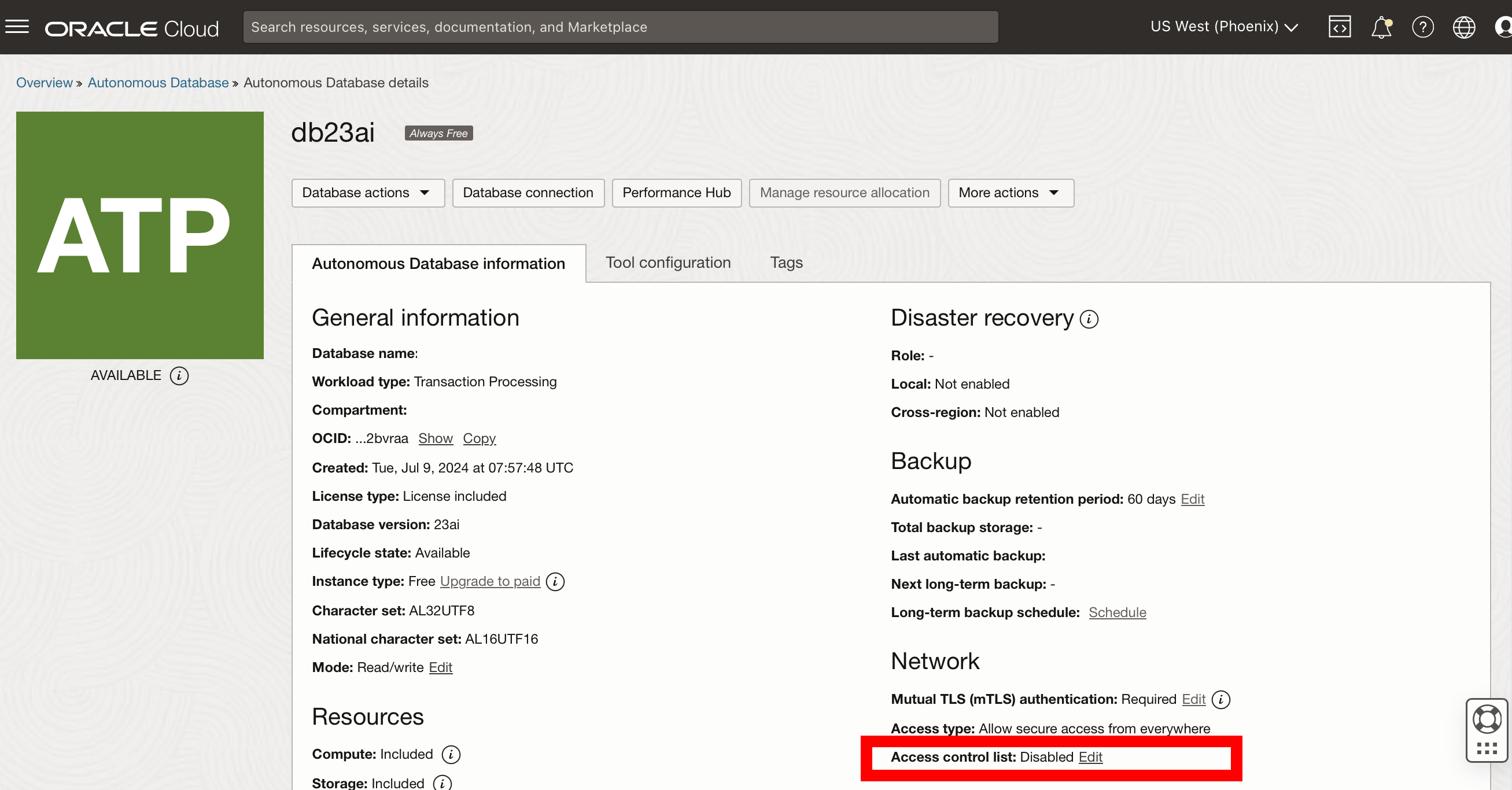The height and width of the screenshot is (790, 1512).
Task: Click the Oracle Cloud logo
Action: [x=131, y=28]
